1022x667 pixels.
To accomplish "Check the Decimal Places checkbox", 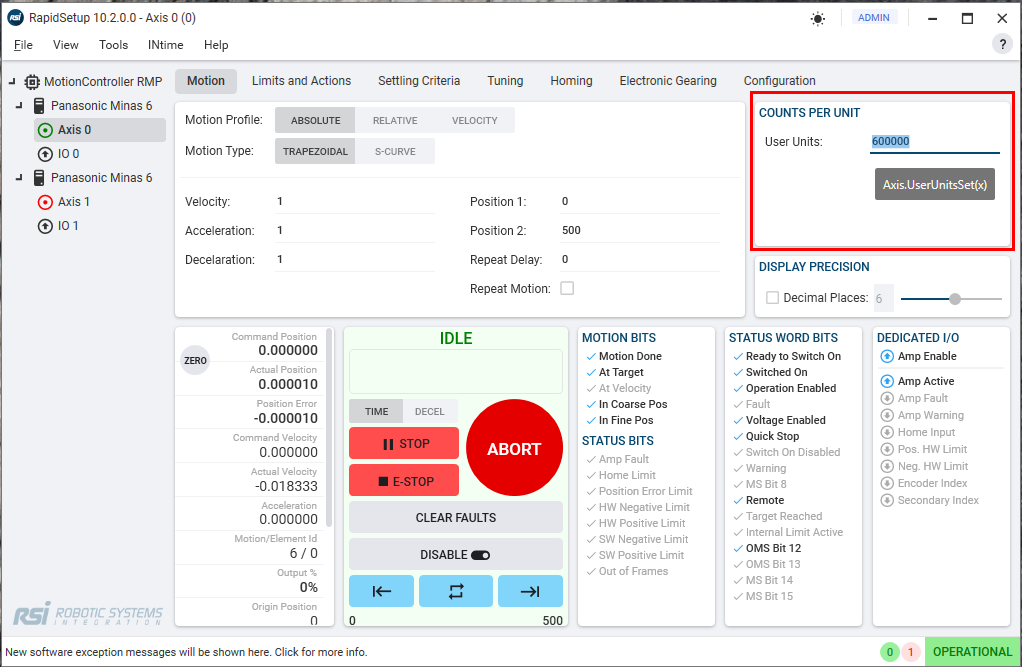I will tap(772, 298).
